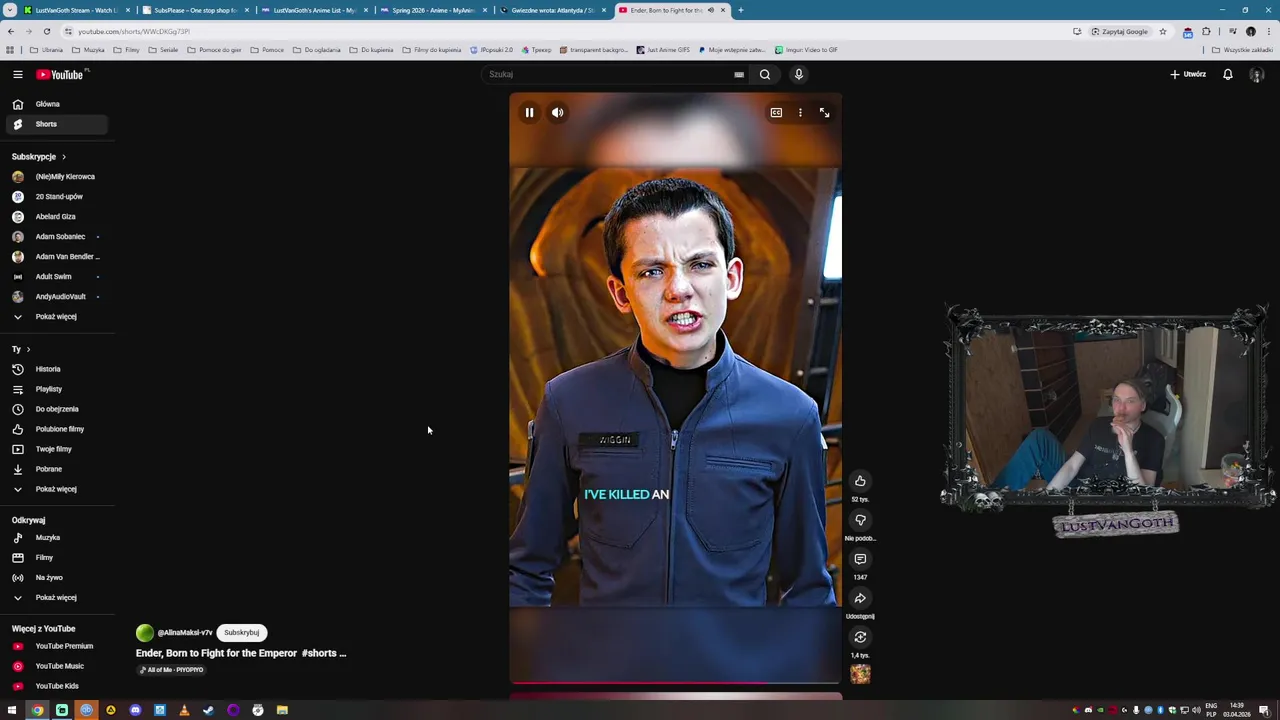Screen dimensions: 1280x720
Task: Open YouTube notifications bell
Action: pos(1228,74)
